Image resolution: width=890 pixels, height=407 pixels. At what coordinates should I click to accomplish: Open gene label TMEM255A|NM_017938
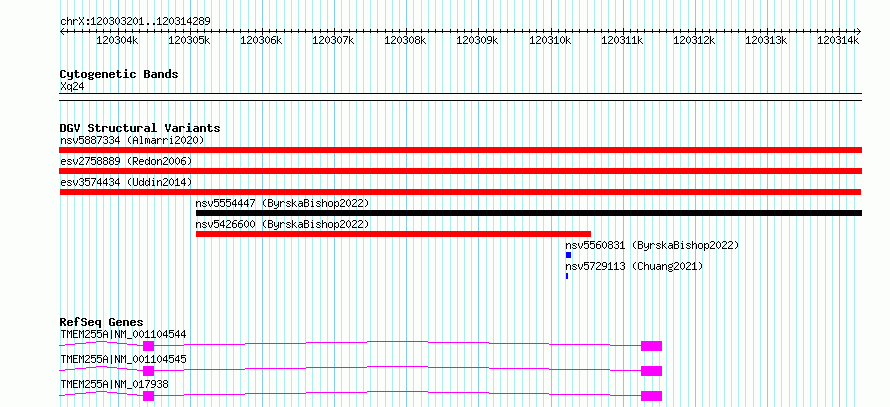[114, 384]
